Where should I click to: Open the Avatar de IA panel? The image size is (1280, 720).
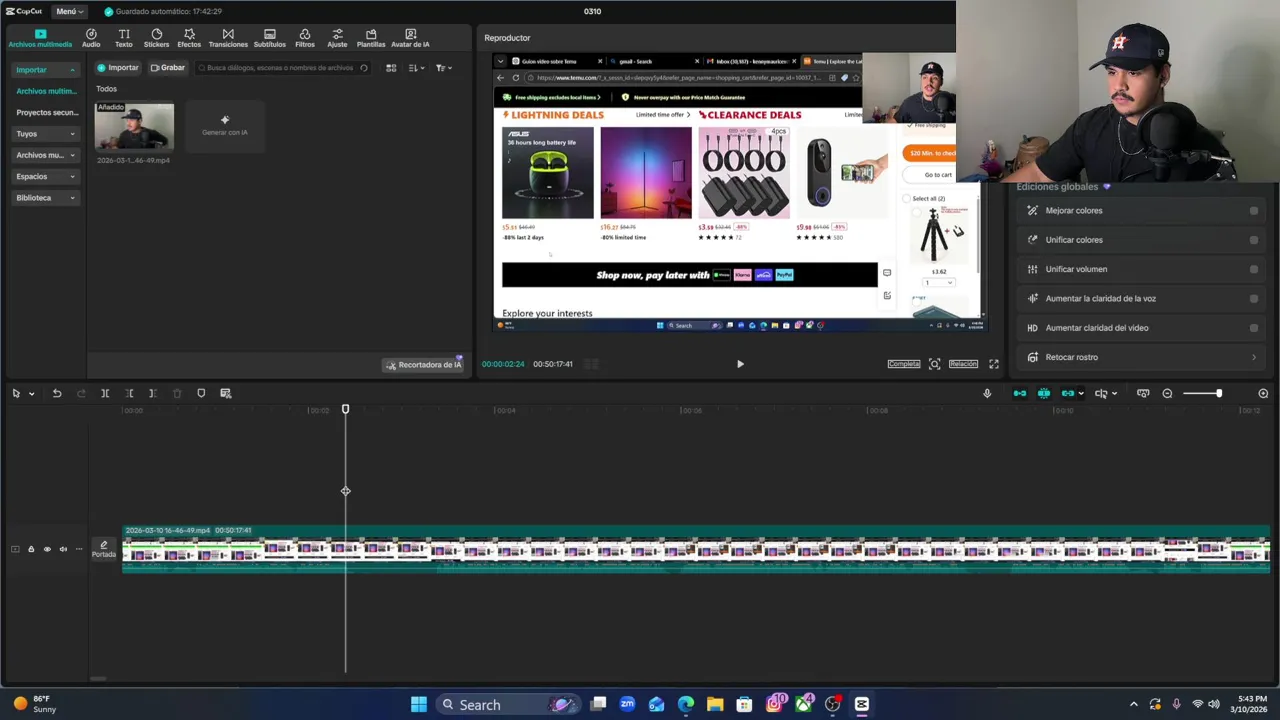[410, 38]
